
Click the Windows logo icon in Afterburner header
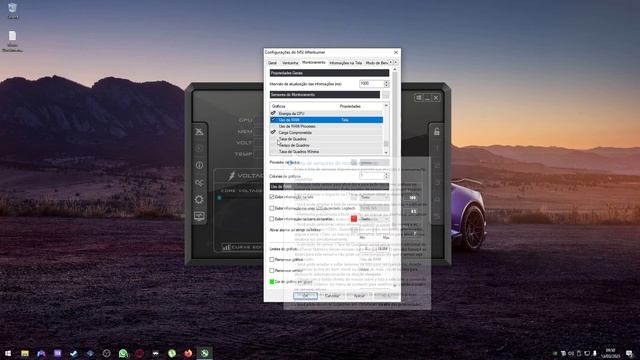(419, 98)
